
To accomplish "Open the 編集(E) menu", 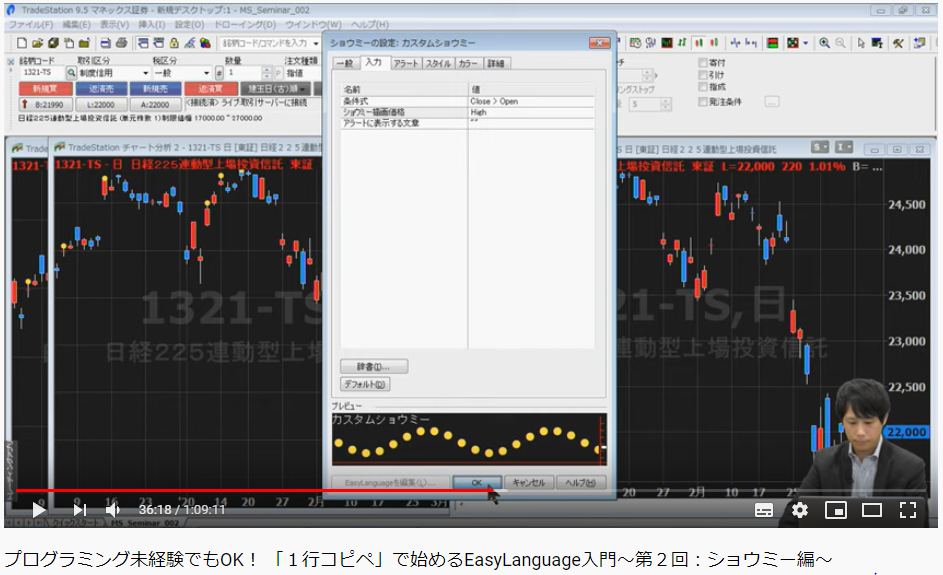I will pyautogui.click(x=76, y=24).
